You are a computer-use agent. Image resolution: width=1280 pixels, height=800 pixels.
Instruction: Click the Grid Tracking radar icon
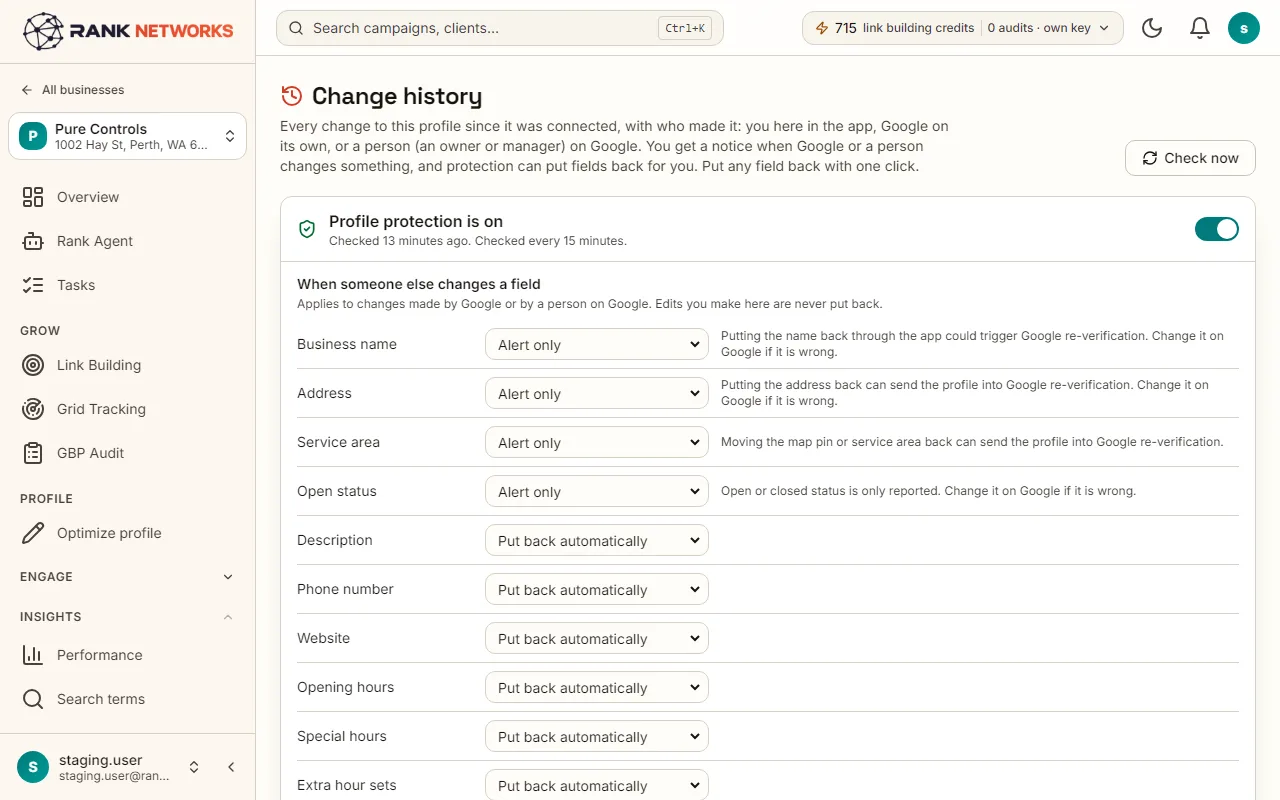[33, 409]
